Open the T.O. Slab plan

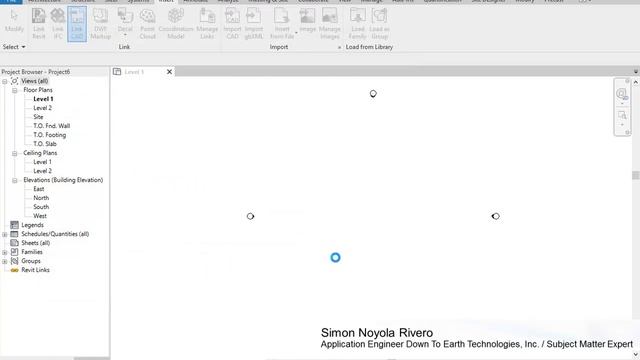click(x=45, y=144)
